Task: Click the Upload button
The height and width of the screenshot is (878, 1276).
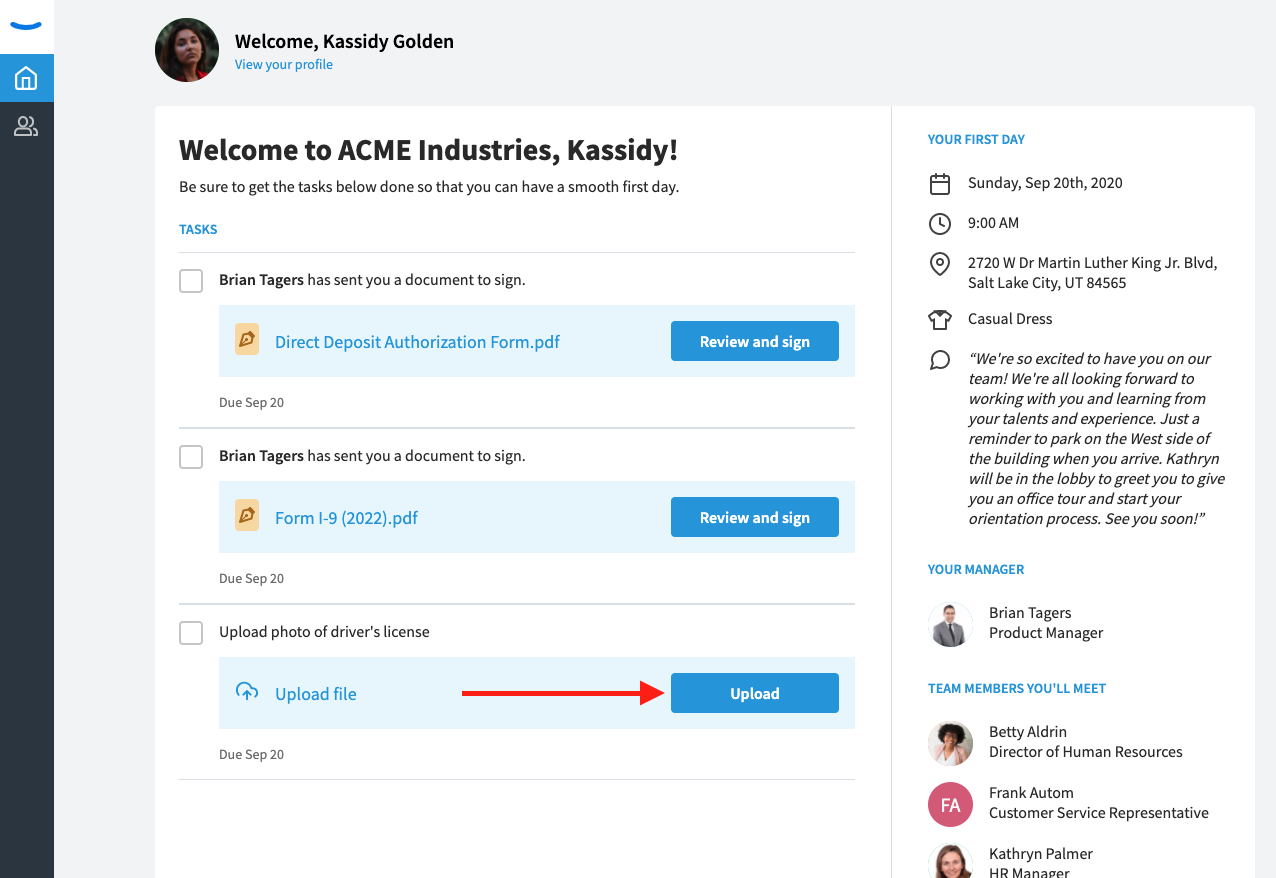Action: [x=754, y=693]
